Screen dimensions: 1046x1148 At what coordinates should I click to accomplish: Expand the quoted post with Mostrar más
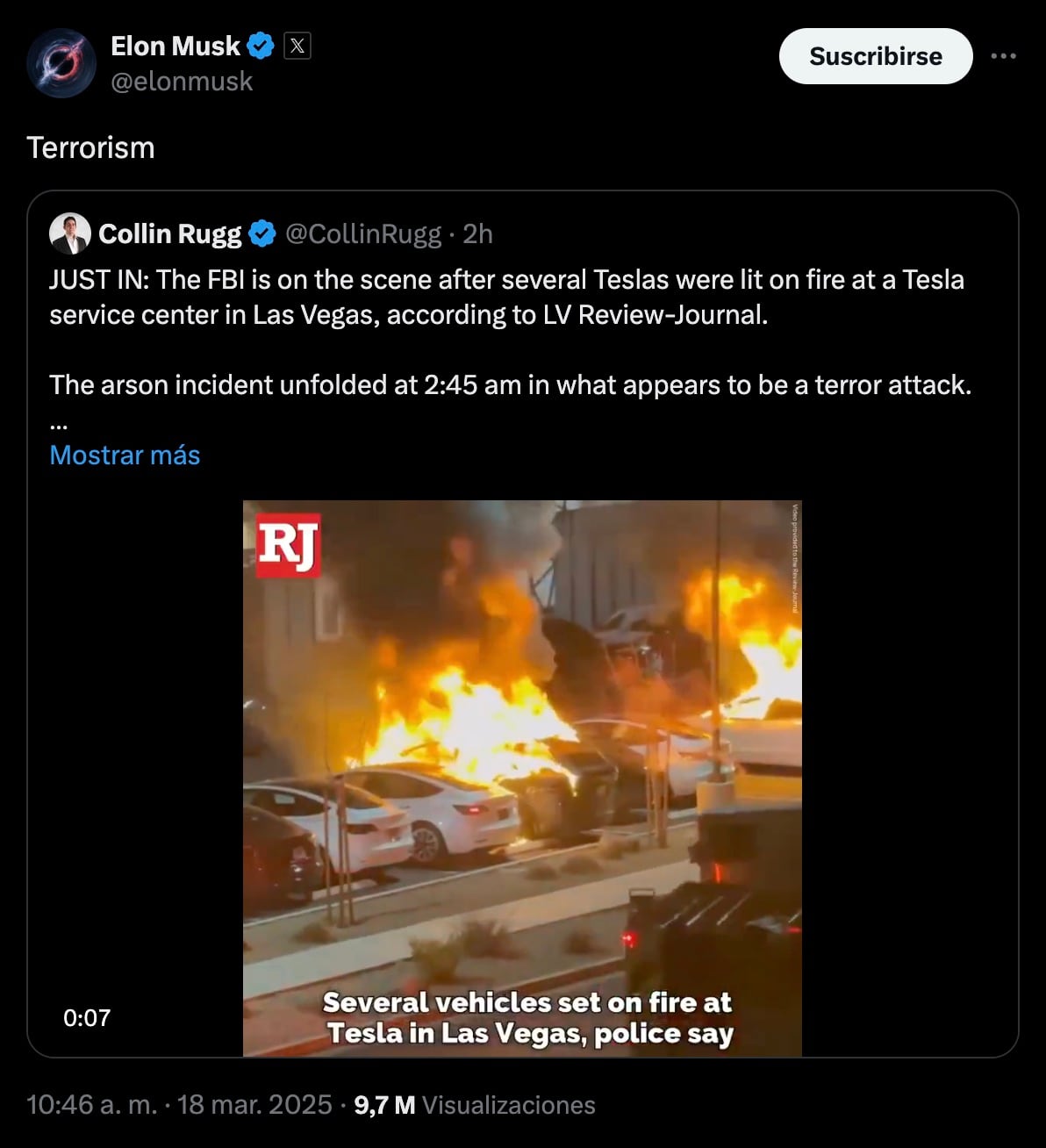tap(125, 455)
